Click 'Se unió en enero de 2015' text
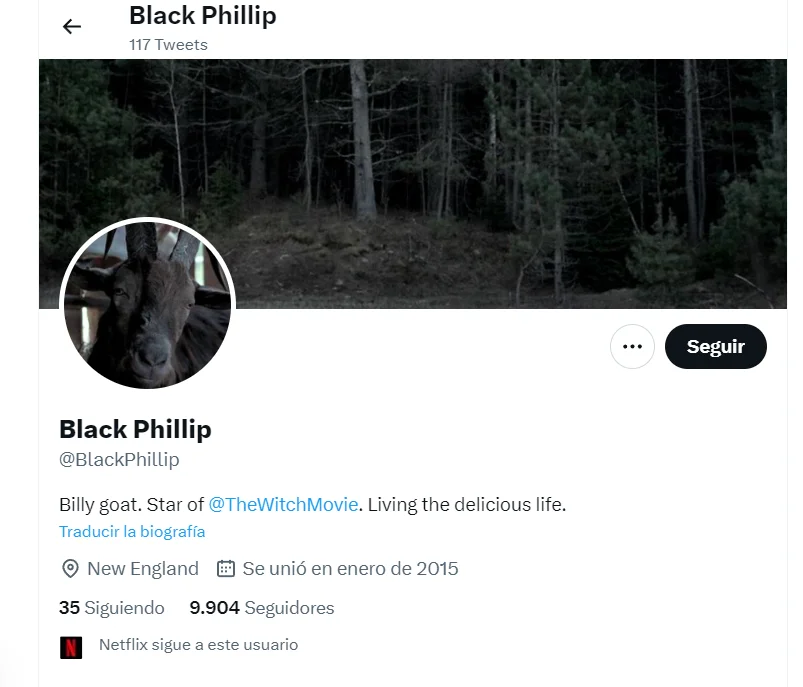Image resolution: width=803 pixels, height=687 pixels. pos(350,569)
